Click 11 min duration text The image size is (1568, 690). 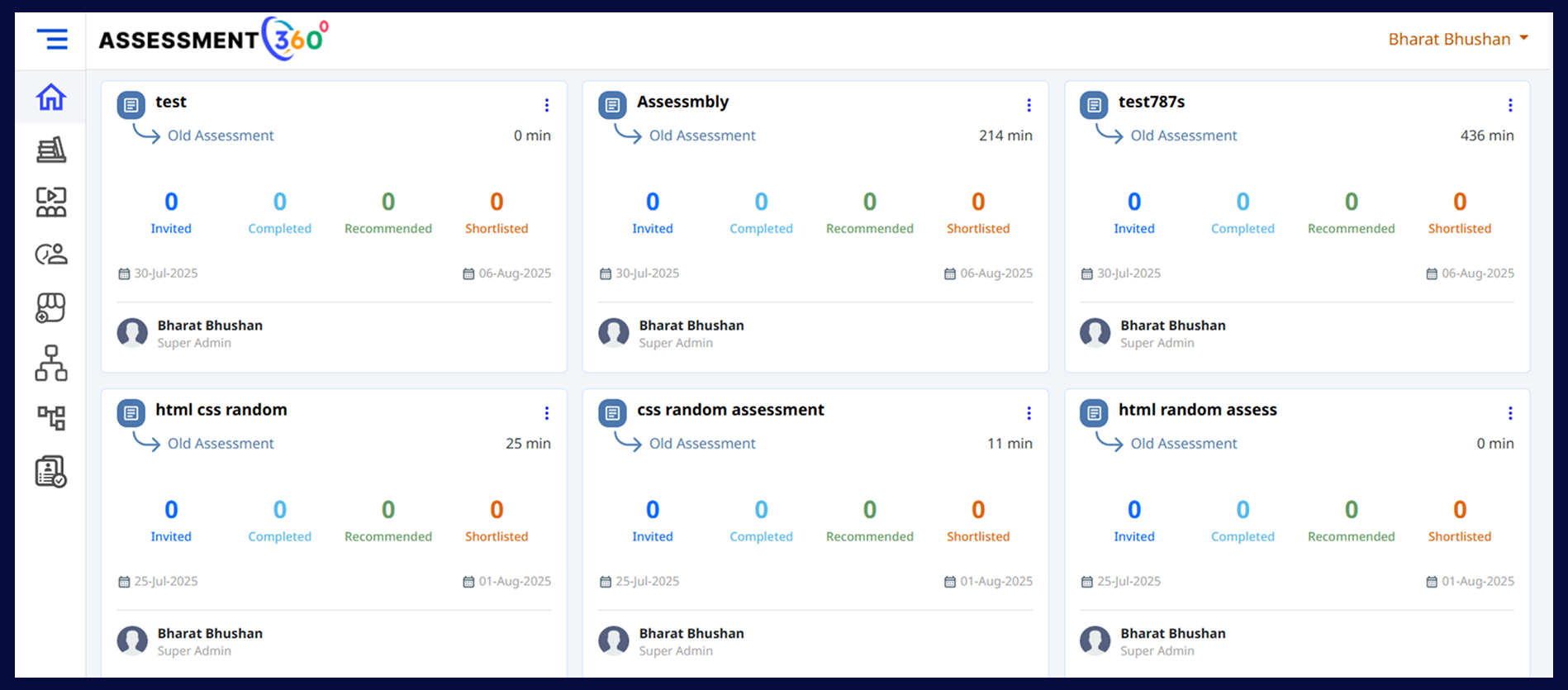tap(1010, 444)
